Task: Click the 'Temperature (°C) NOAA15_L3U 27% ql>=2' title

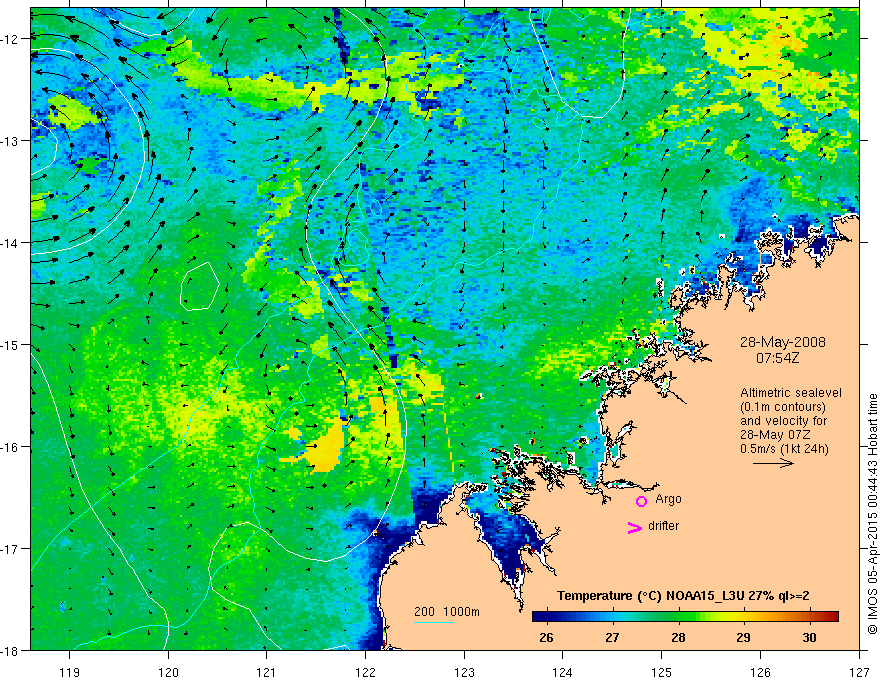Action: pos(683,596)
